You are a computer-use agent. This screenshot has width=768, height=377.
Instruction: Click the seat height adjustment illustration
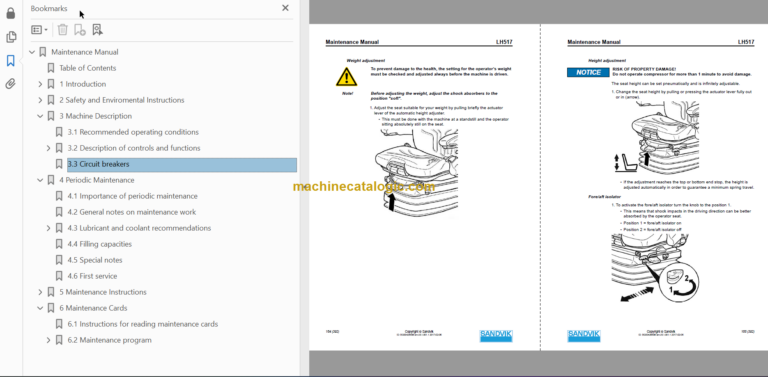(x=658, y=139)
